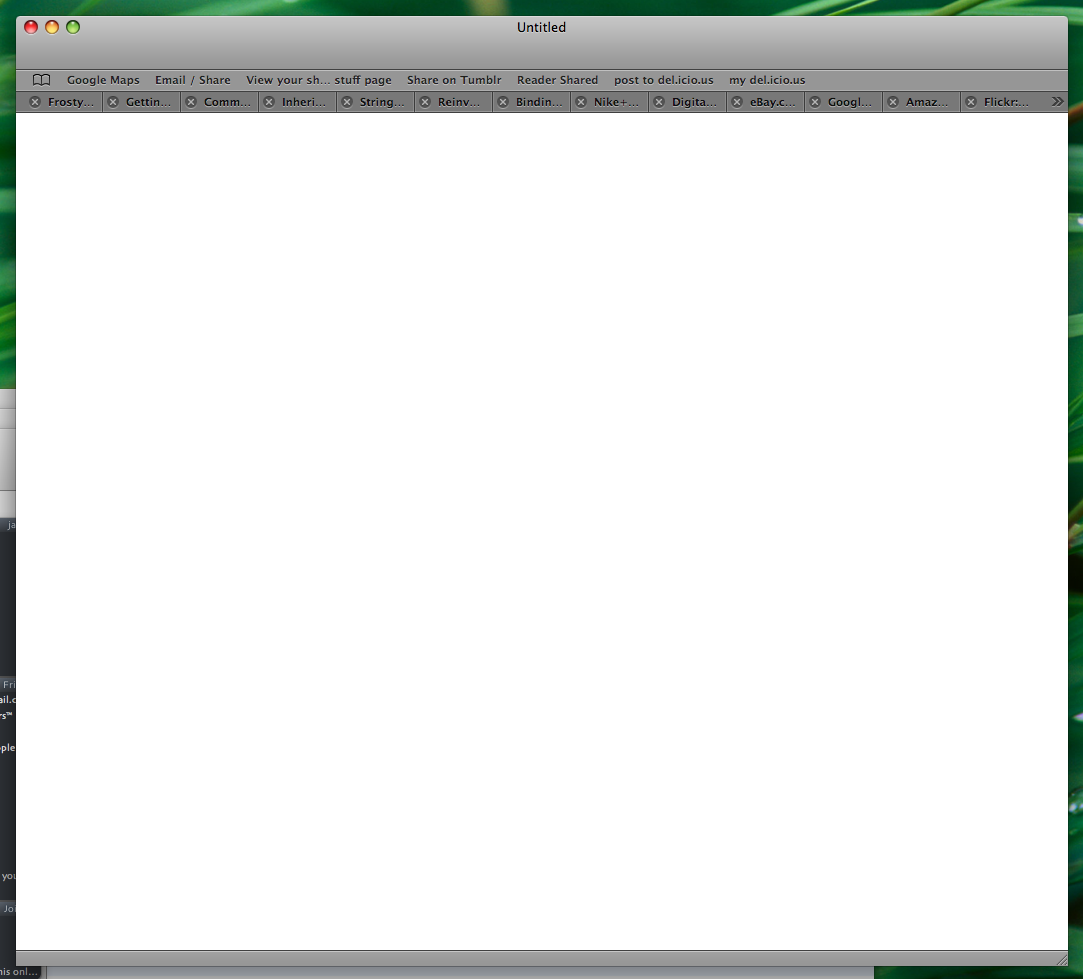Close the Flickr tab
1083x979 pixels.
(x=971, y=102)
